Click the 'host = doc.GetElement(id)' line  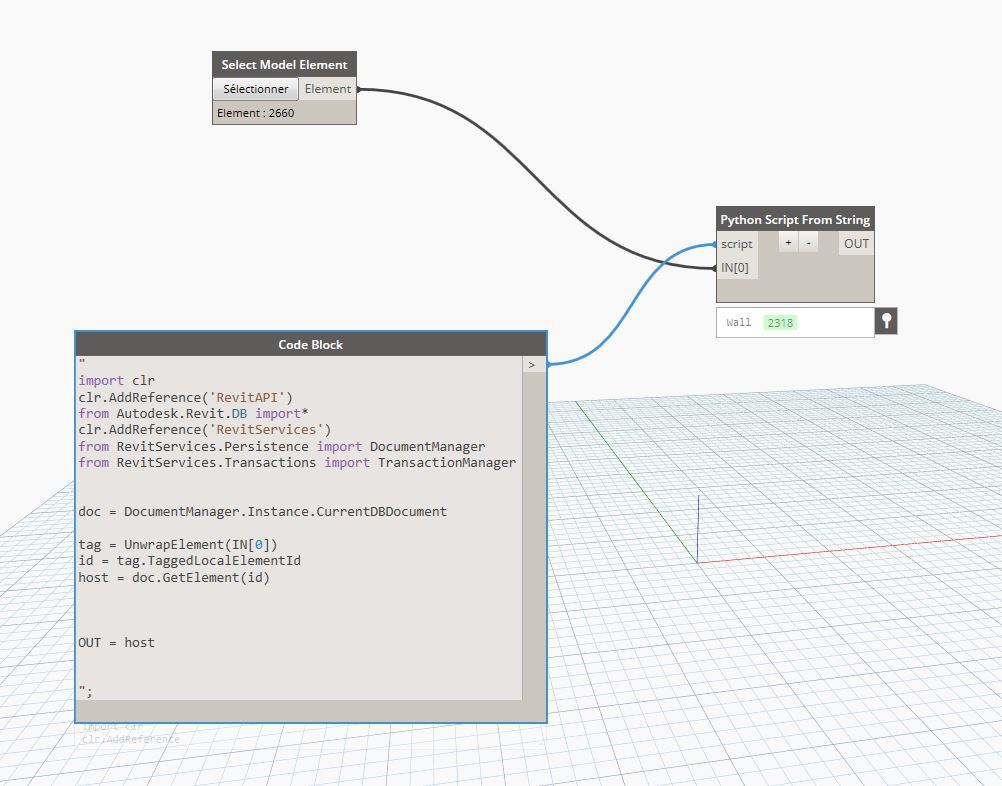[x=174, y=577]
